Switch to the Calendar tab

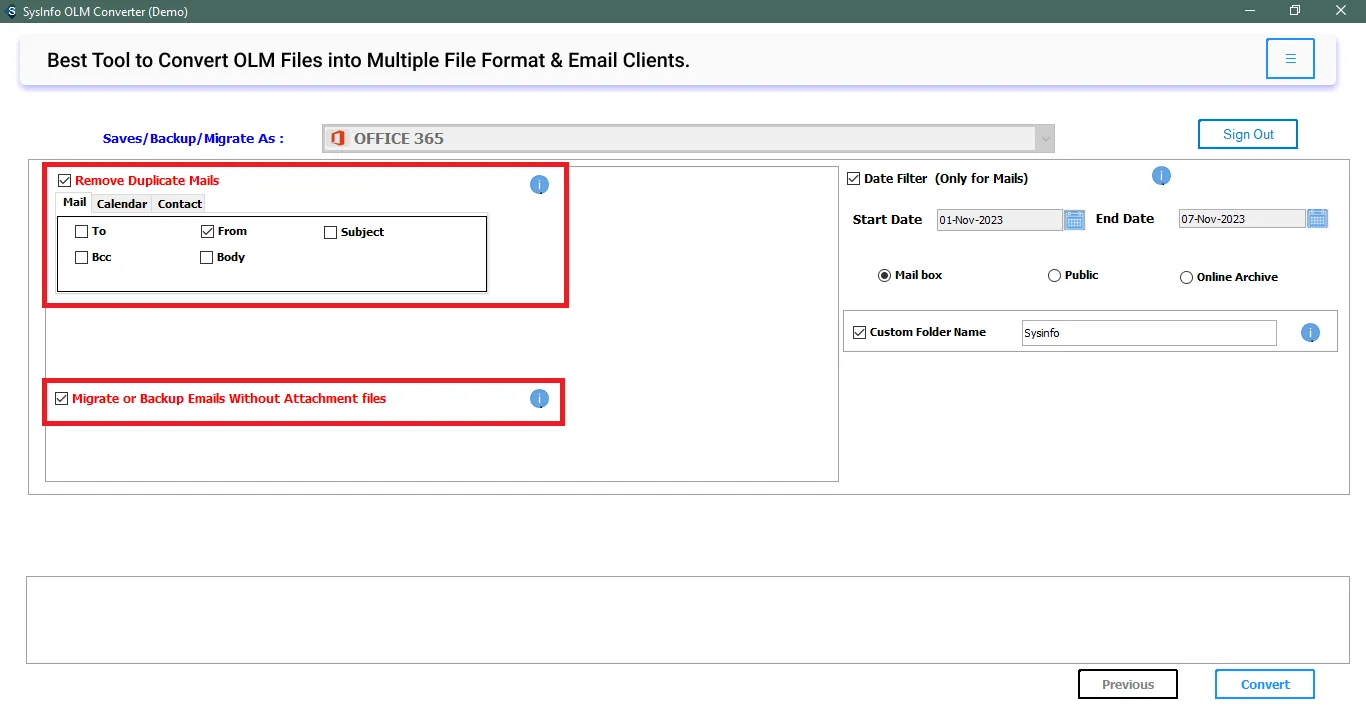click(122, 204)
